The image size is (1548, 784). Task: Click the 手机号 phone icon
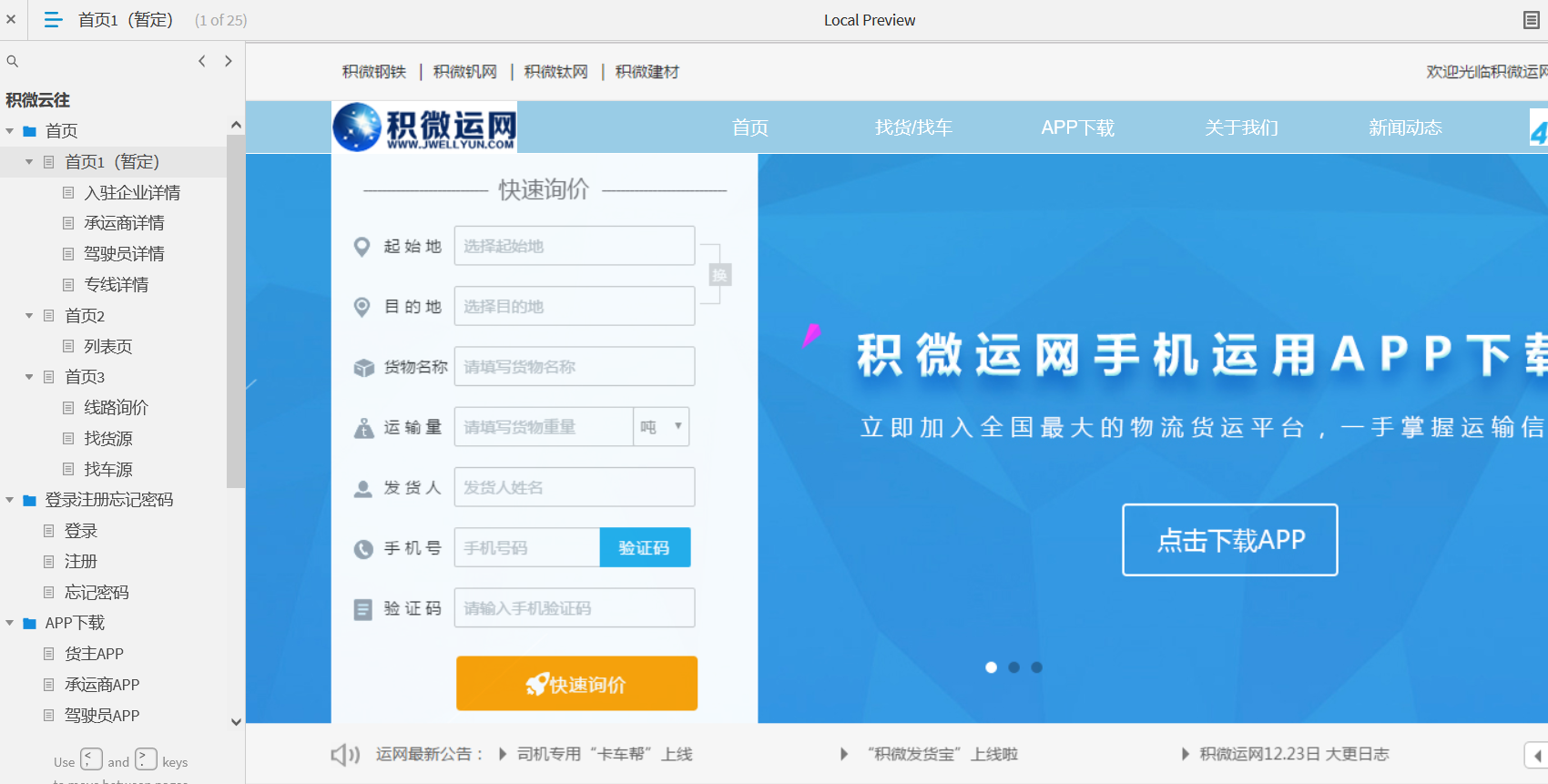(363, 549)
